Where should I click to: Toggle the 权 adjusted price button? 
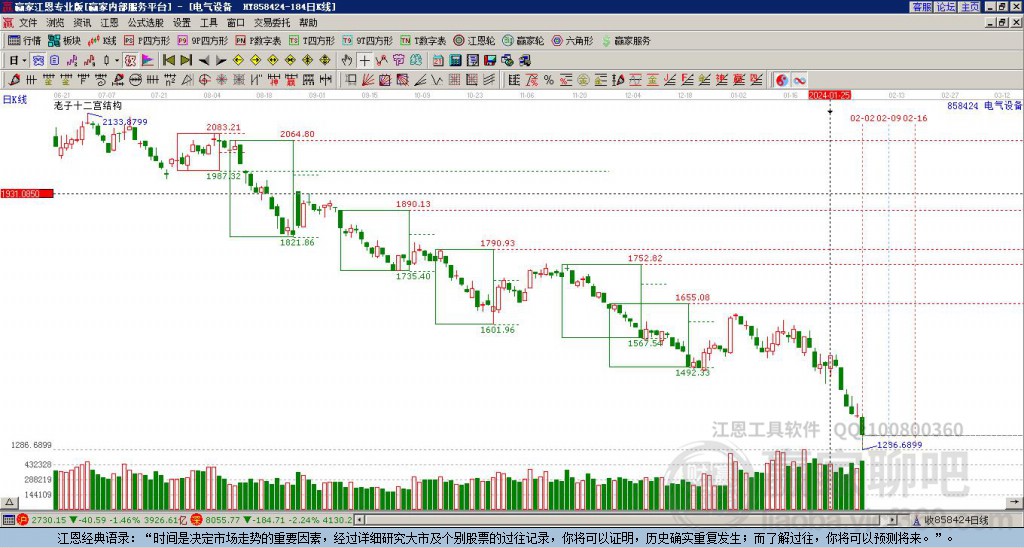pos(130,61)
